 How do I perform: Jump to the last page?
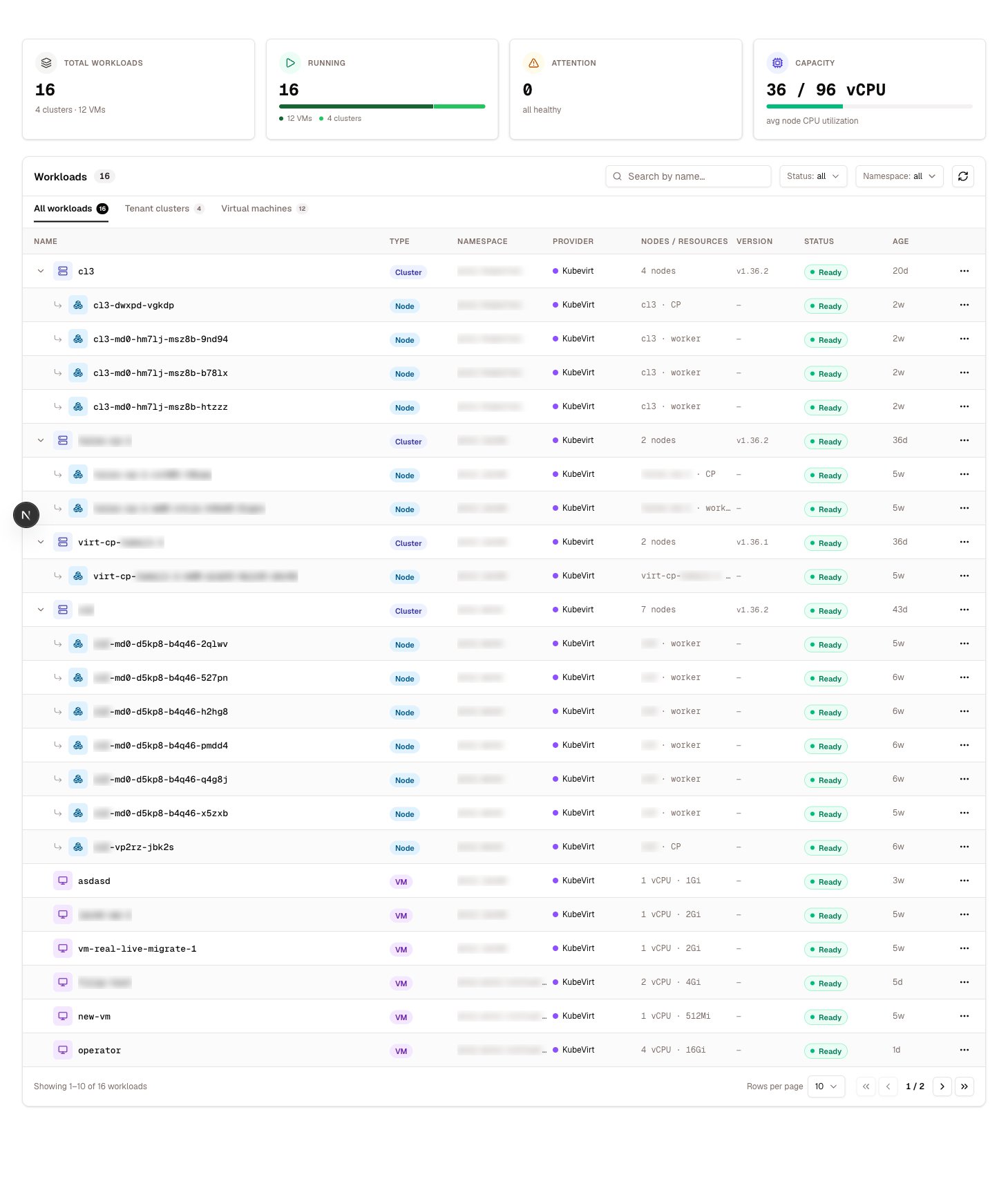pyautogui.click(x=964, y=1086)
